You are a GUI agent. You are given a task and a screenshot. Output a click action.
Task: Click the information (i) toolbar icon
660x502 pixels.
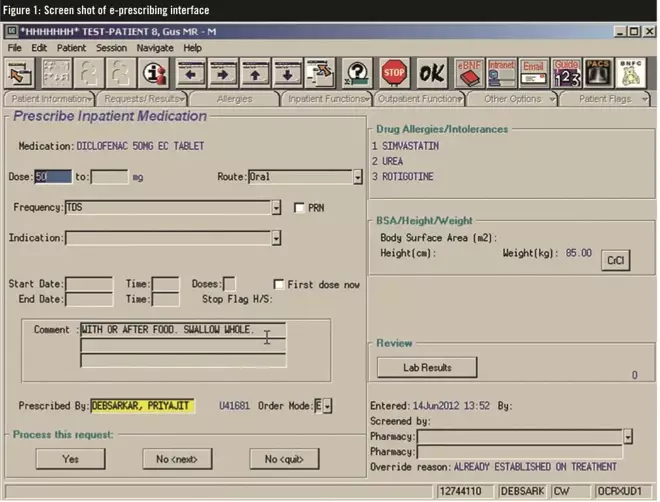153,73
